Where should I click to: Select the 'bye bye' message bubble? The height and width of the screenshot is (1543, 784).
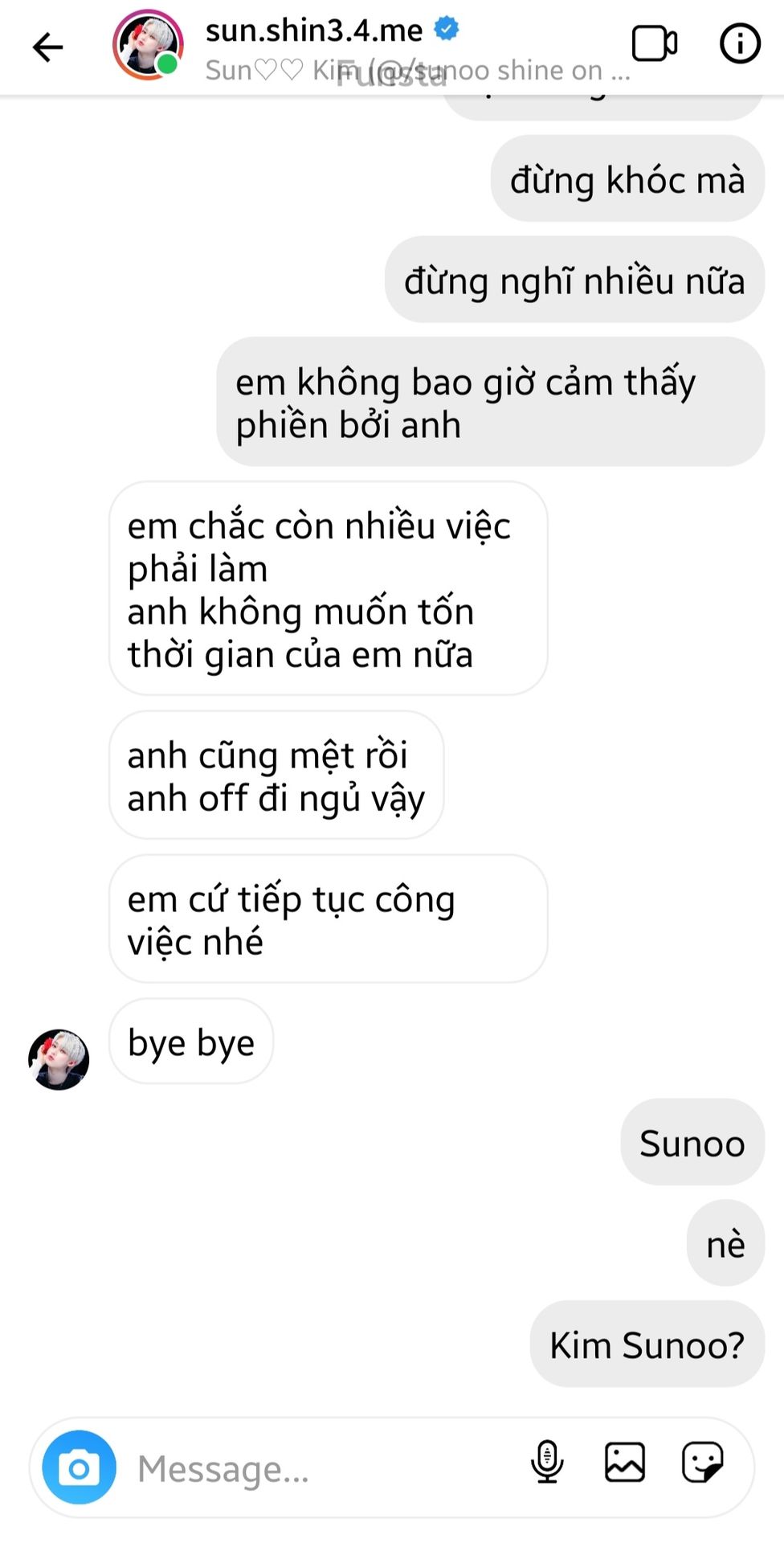(191, 1042)
